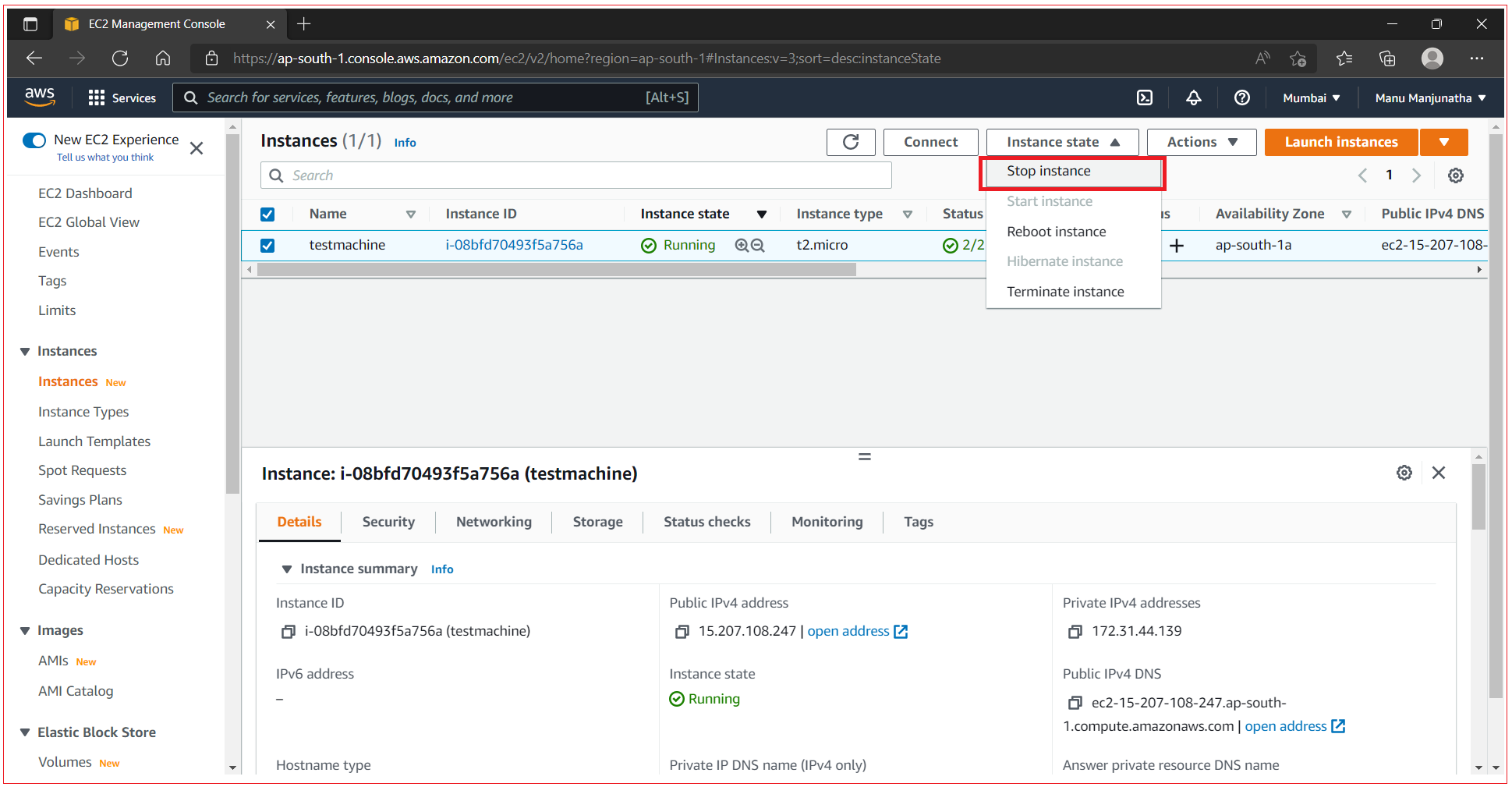The height and width of the screenshot is (787, 1512).
Task: Add this page to favorites
Action: (1298, 58)
